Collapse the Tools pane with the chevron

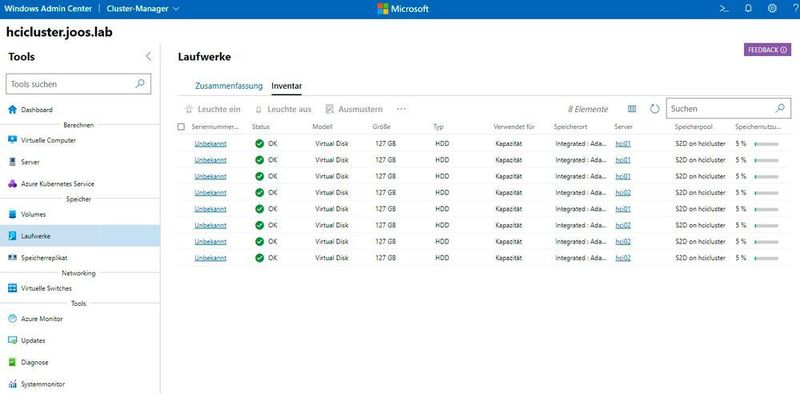click(148, 57)
